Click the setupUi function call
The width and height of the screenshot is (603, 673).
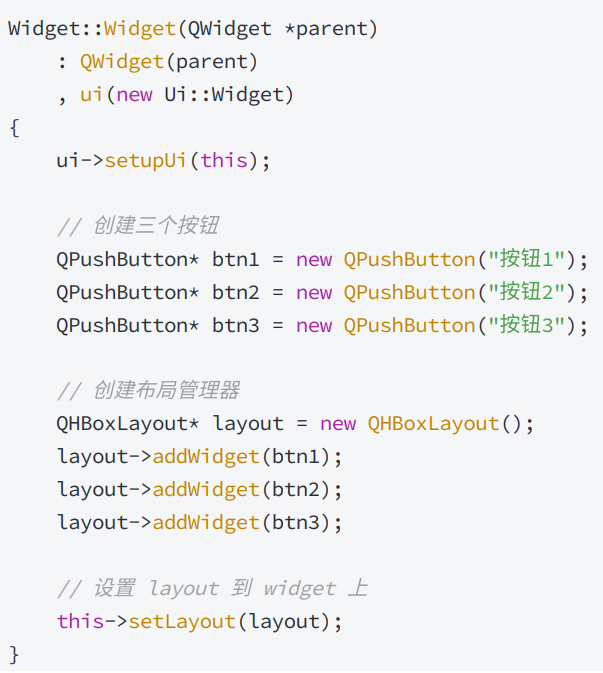click(145, 161)
